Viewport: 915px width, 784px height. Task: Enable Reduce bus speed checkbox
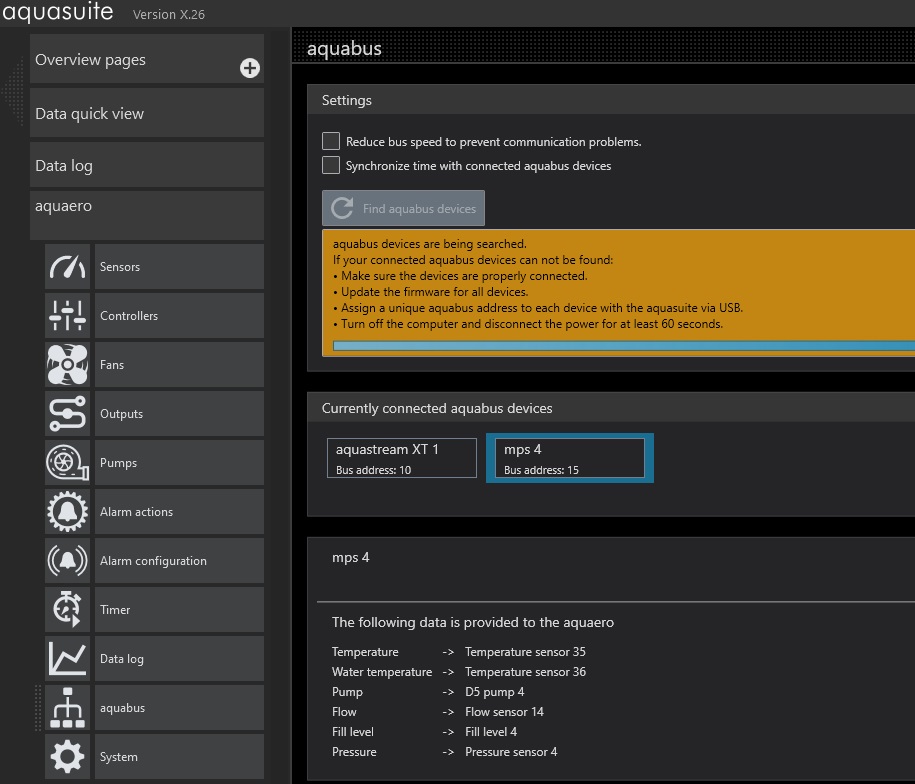(x=331, y=141)
